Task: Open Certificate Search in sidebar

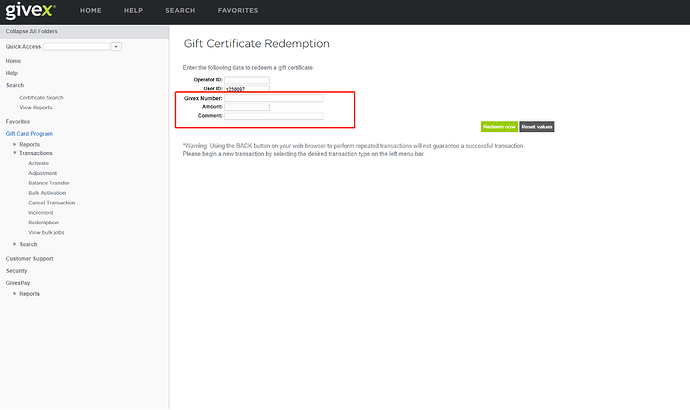Action: pyautogui.click(x=41, y=98)
